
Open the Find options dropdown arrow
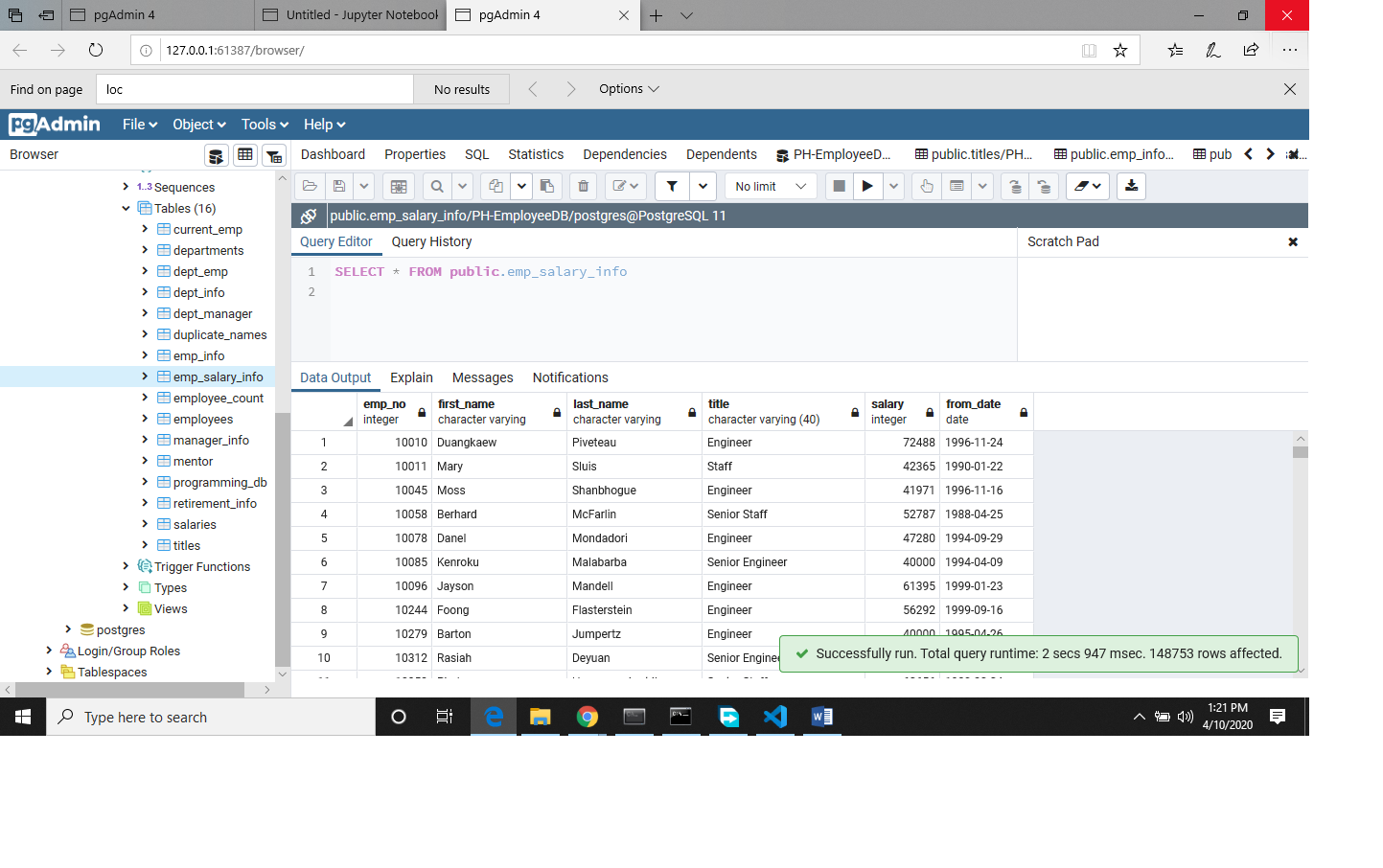point(462,186)
